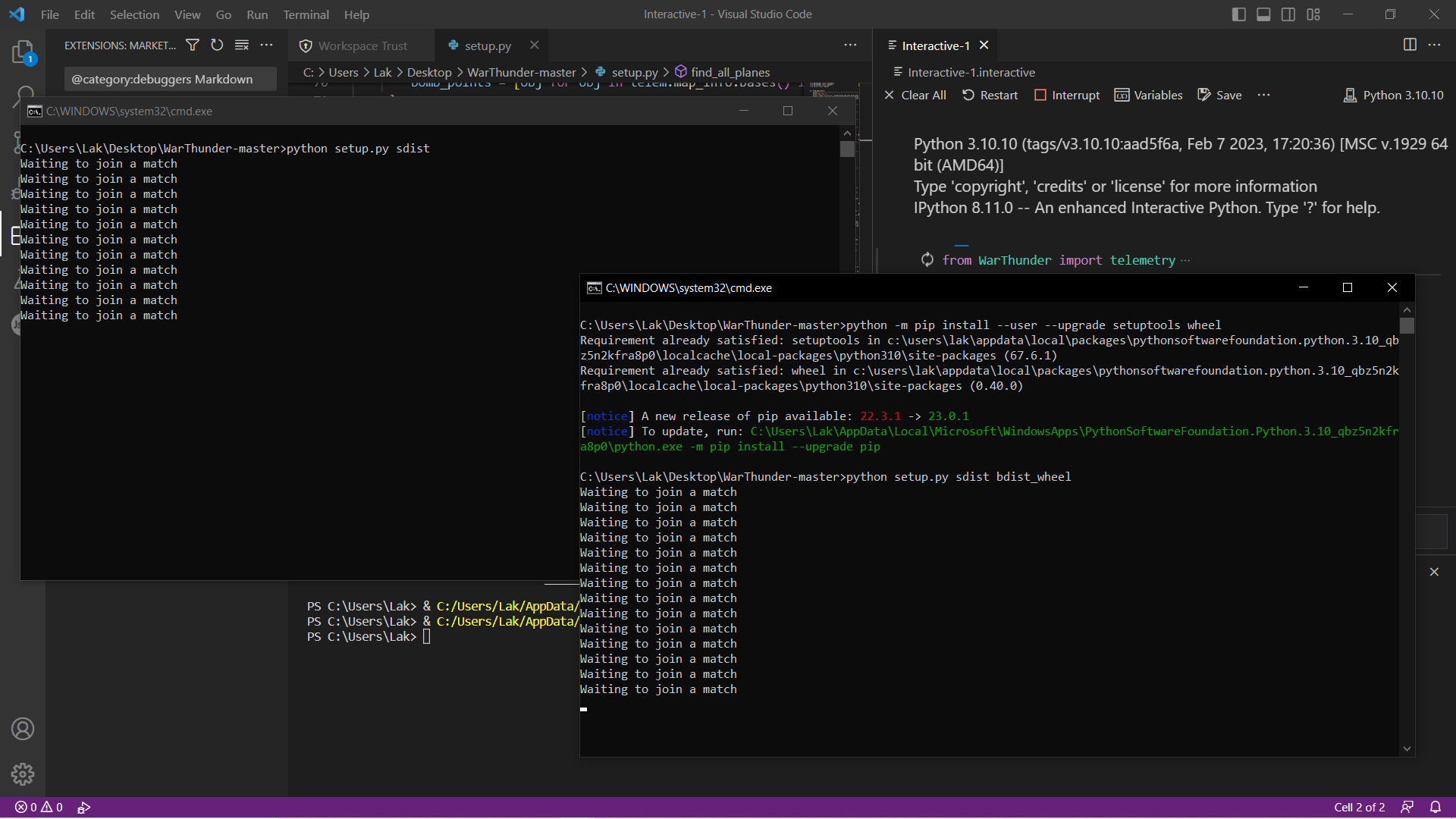The height and width of the screenshot is (819, 1456).
Task: Toggle the primary side bar
Action: (x=1238, y=14)
